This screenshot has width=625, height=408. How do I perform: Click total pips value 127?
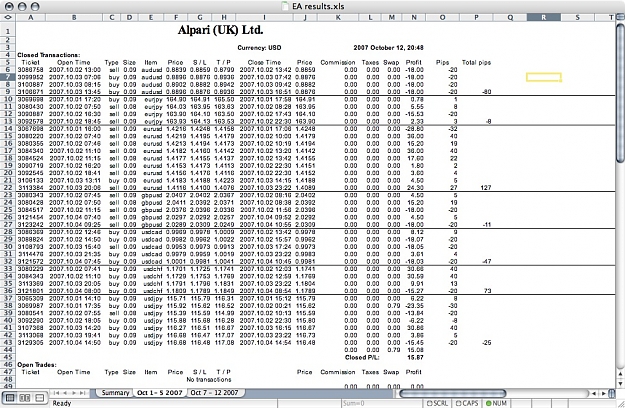tap(485, 188)
